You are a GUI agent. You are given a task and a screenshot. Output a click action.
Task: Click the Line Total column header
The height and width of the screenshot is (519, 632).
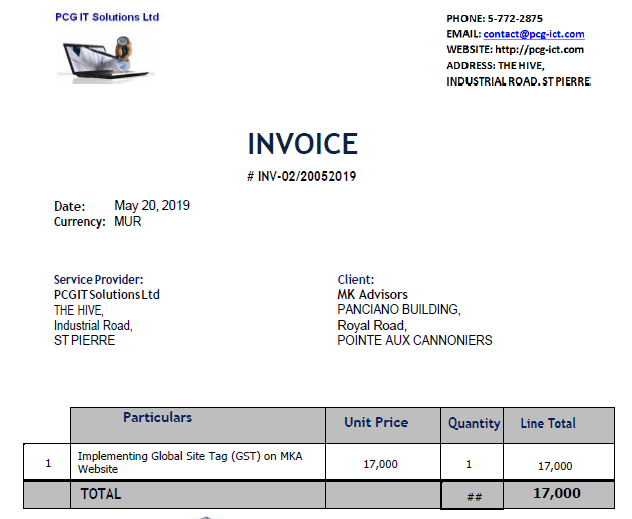click(548, 423)
